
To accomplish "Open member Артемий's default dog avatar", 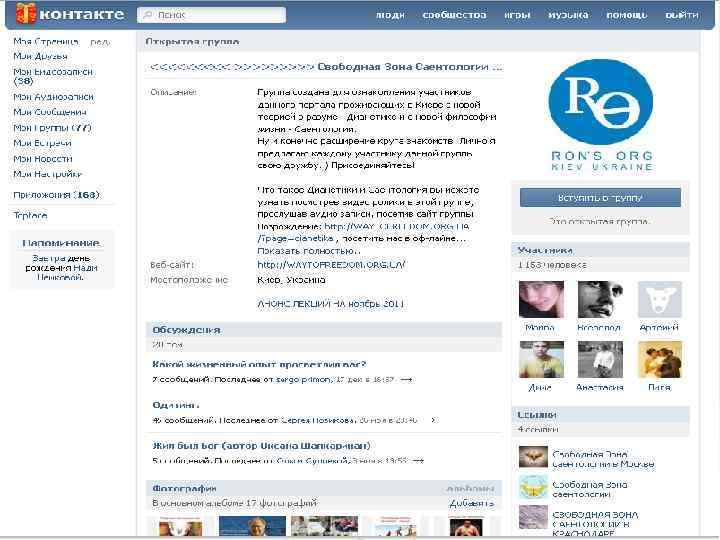I will click(660, 299).
